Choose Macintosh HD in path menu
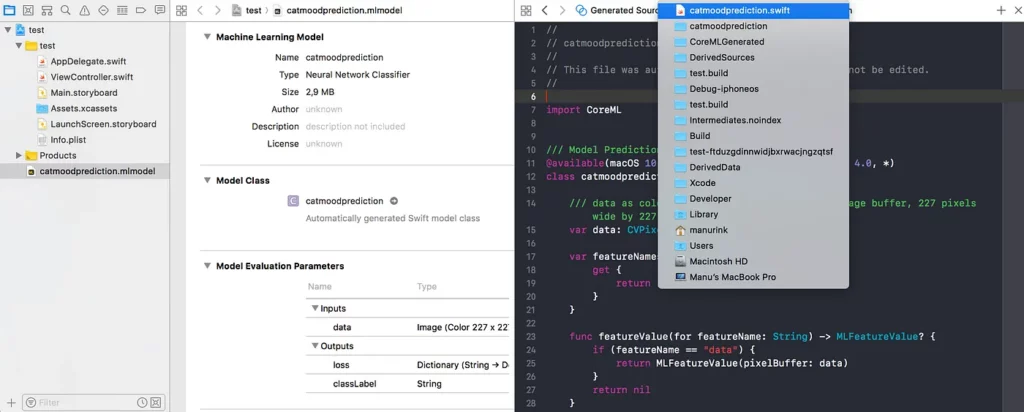1024x412 pixels. click(753, 261)
